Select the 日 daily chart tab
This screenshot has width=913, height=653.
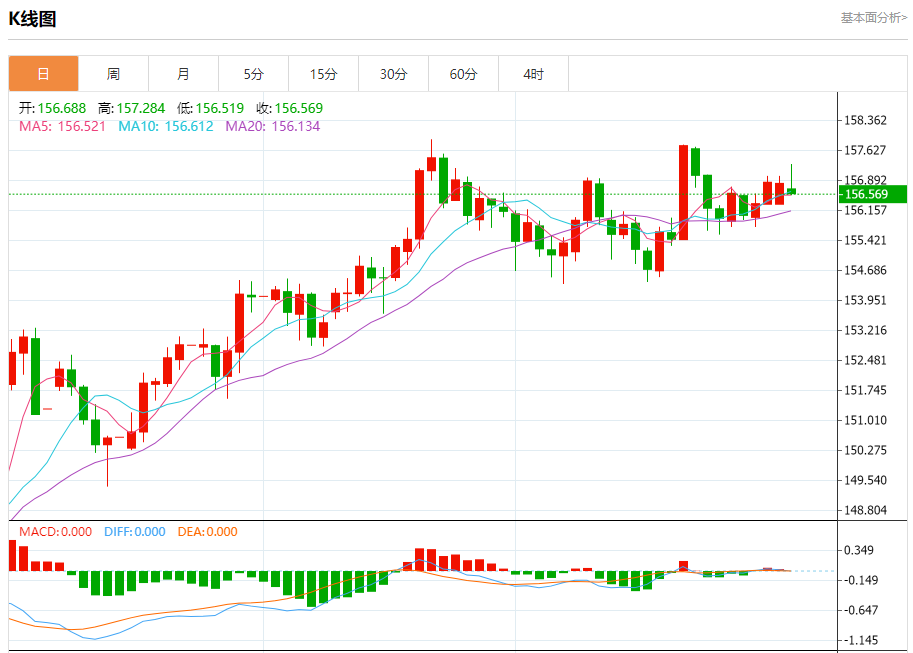[x=44, y=74]
